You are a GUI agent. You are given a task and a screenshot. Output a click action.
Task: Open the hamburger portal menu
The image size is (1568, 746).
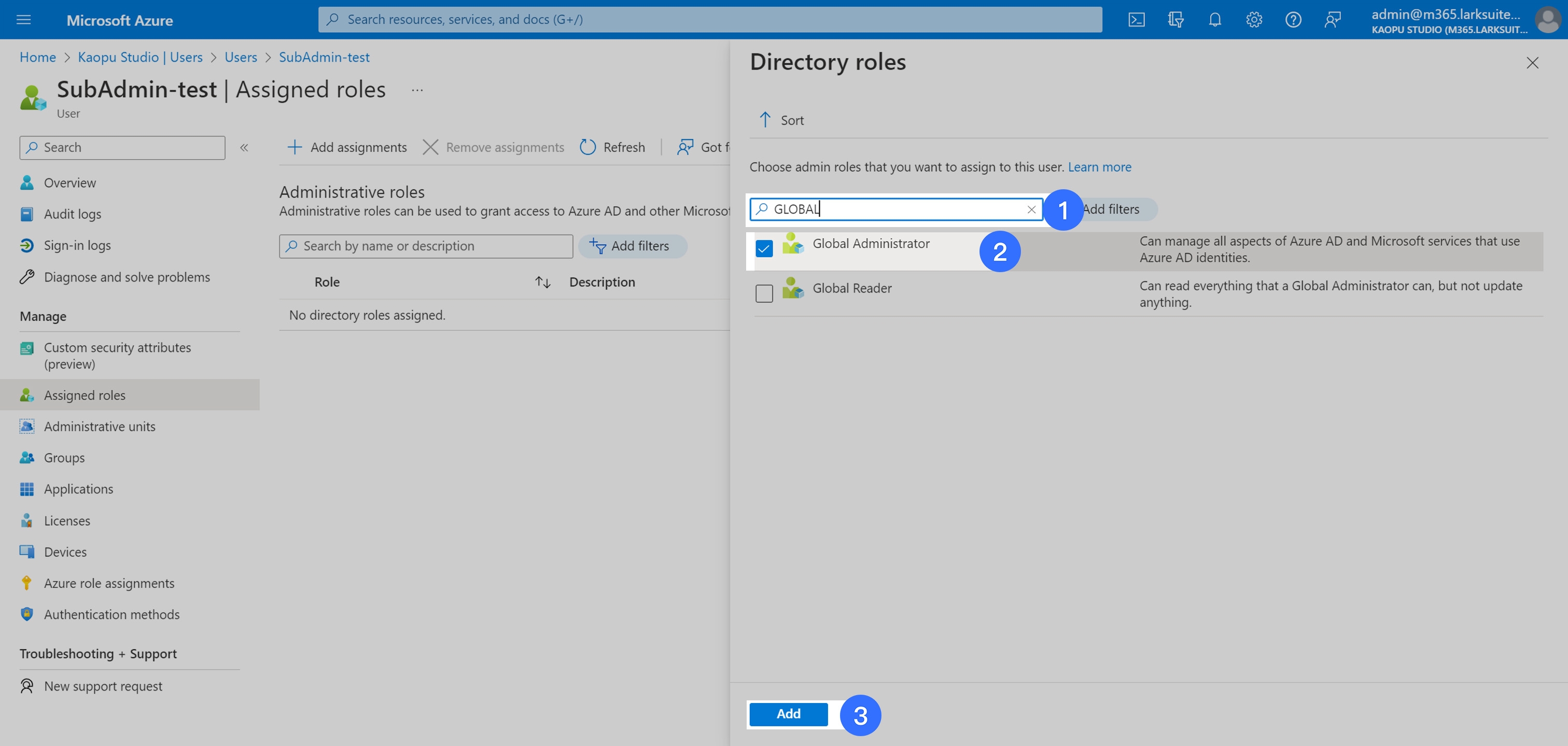(24, 20)
